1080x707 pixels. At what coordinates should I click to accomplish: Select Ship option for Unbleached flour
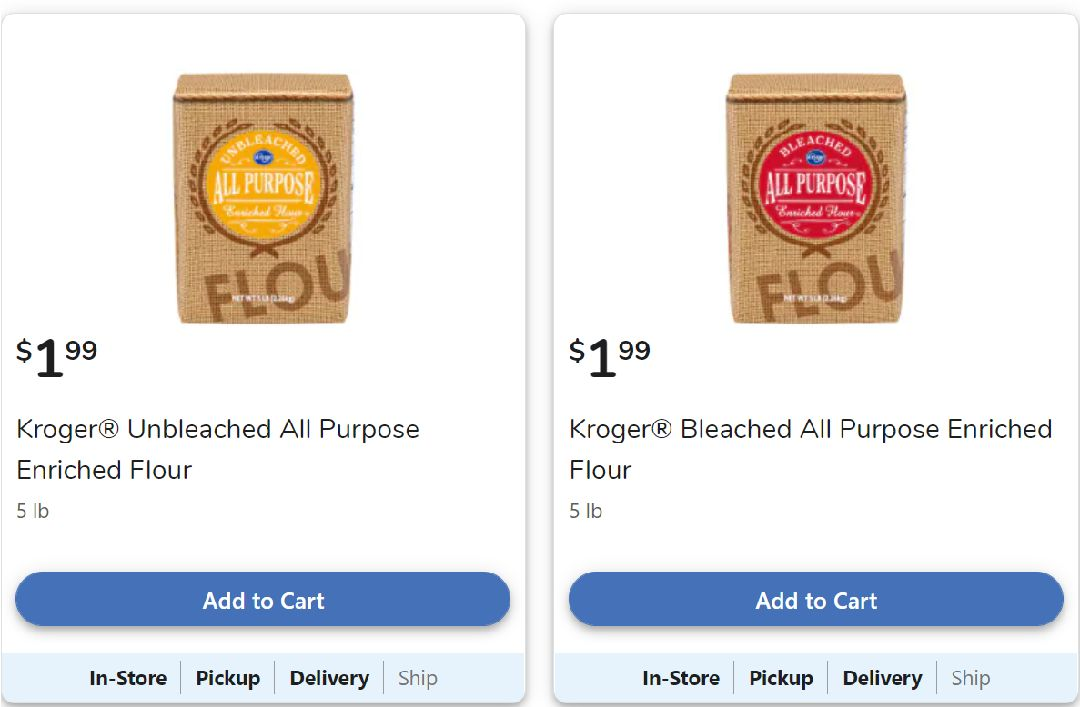[x=418, y=678]
